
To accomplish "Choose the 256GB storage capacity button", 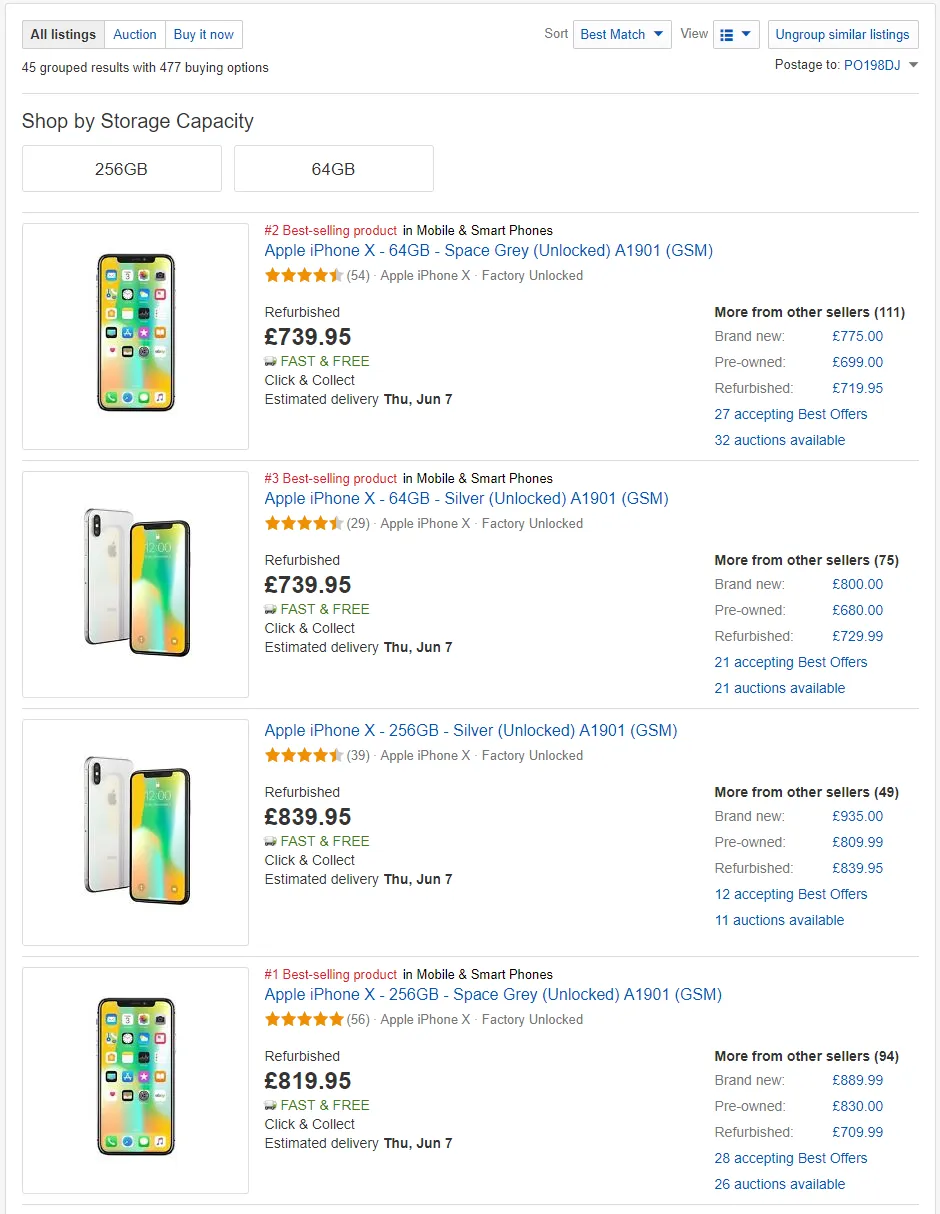I will (122, 169).
